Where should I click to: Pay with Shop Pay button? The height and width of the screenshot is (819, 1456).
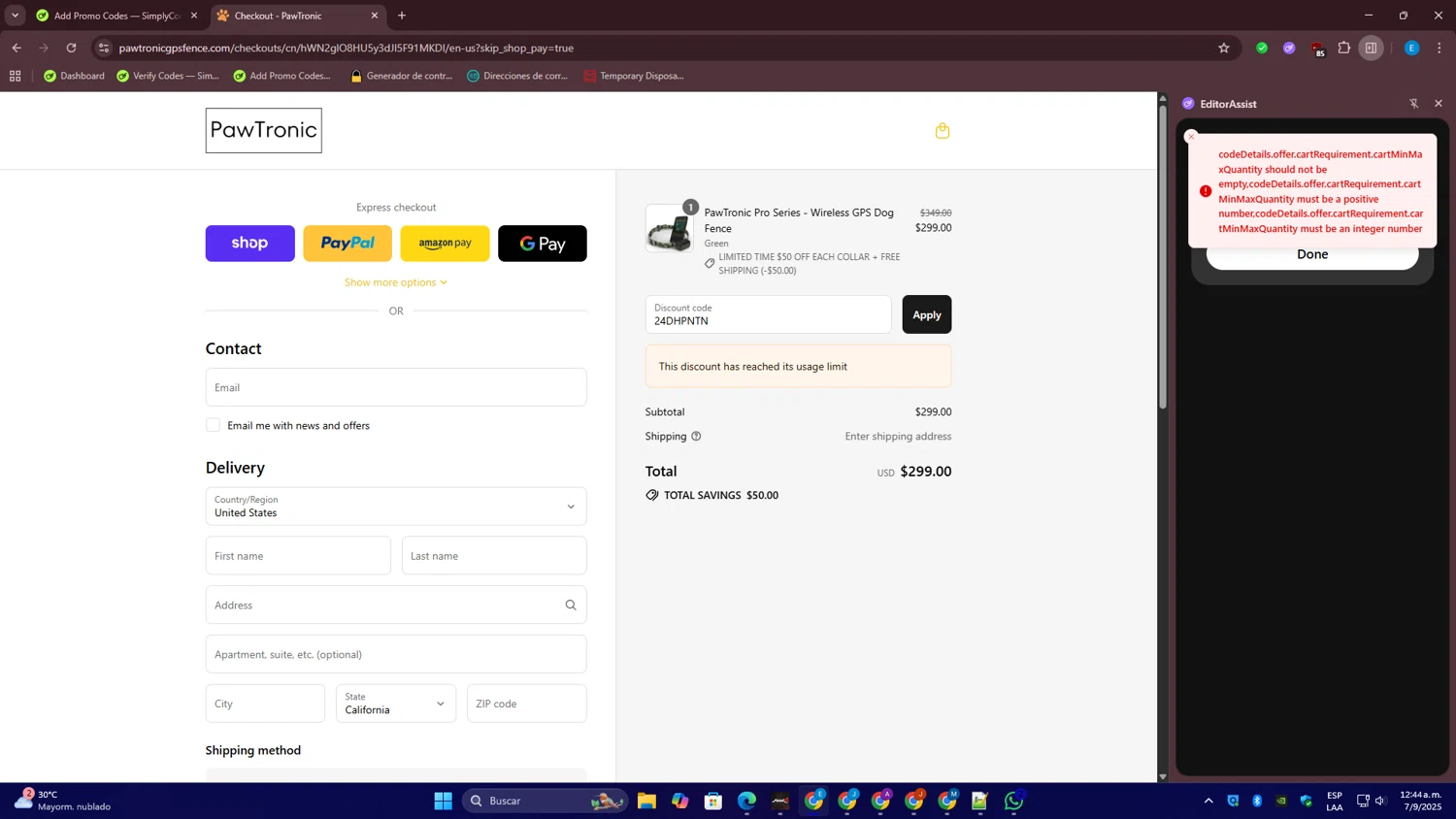pyautogui.click(x=249, y=244)
